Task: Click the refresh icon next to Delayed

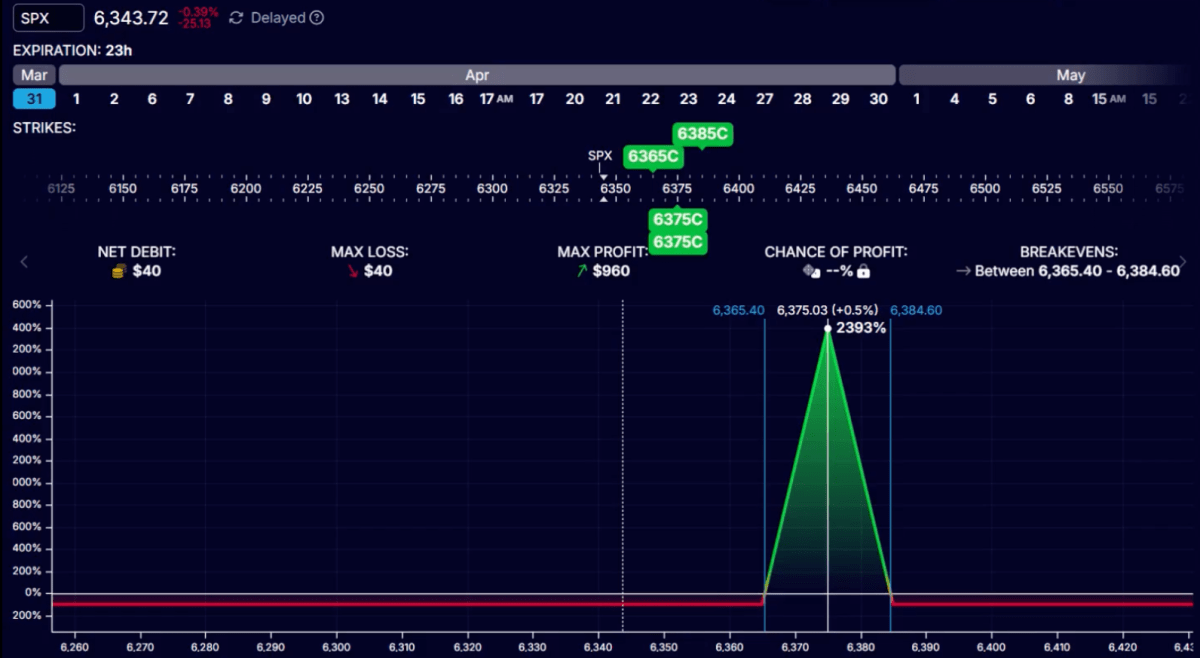Action: point(235,17)
